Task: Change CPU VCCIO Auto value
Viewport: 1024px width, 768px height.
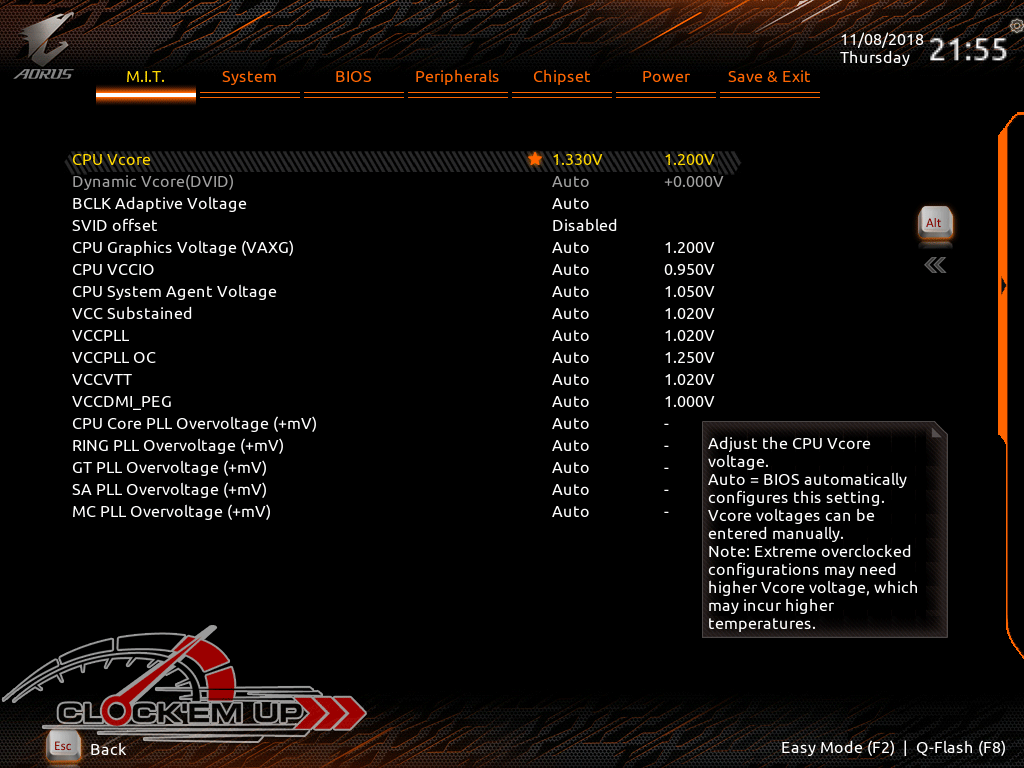Action: point(570,270)
